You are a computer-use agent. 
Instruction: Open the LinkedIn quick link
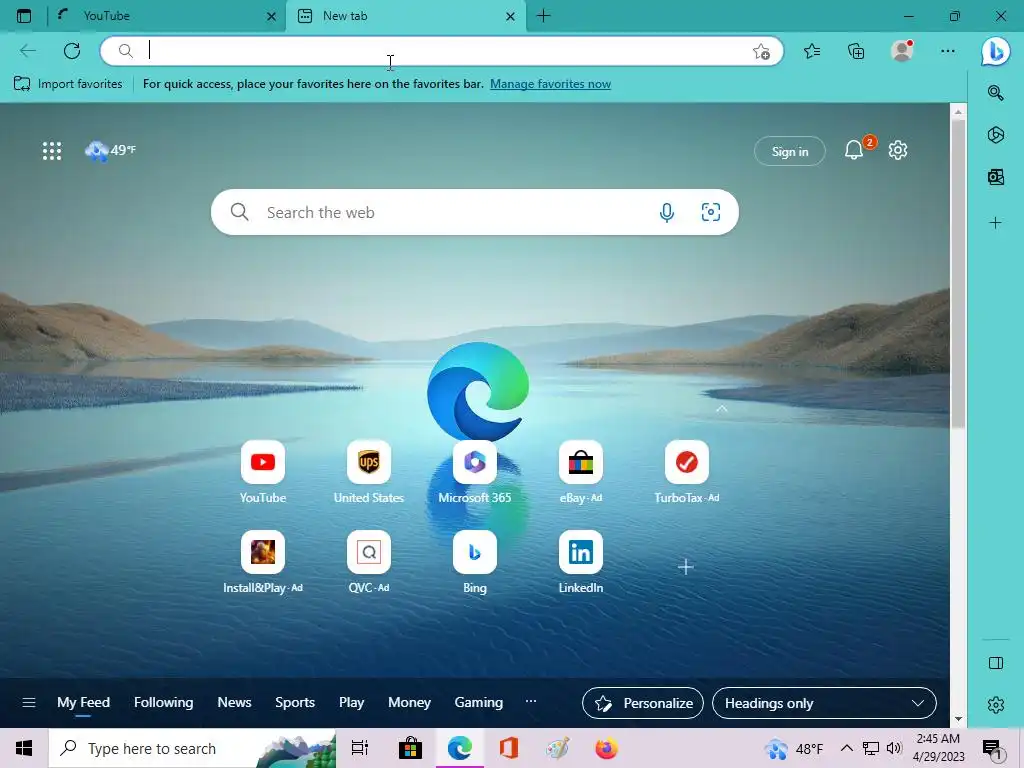pos(581,562)
